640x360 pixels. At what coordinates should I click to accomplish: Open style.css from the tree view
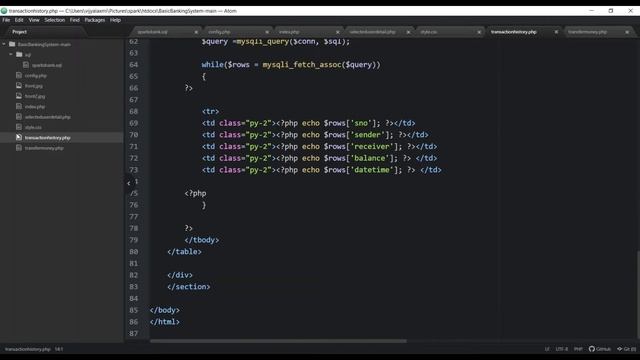(33, 127)
